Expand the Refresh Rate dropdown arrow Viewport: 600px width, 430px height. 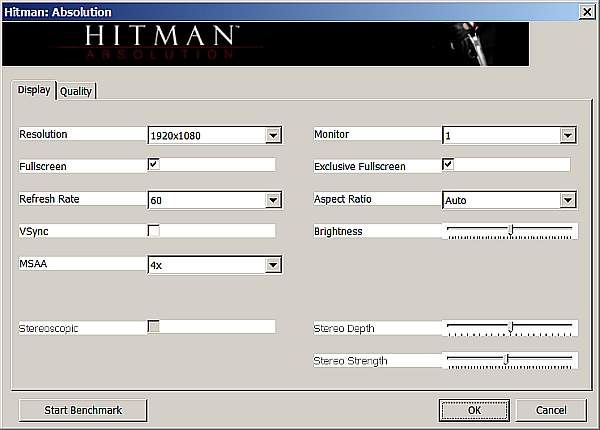pyautogui.click(x=273, y=200)
